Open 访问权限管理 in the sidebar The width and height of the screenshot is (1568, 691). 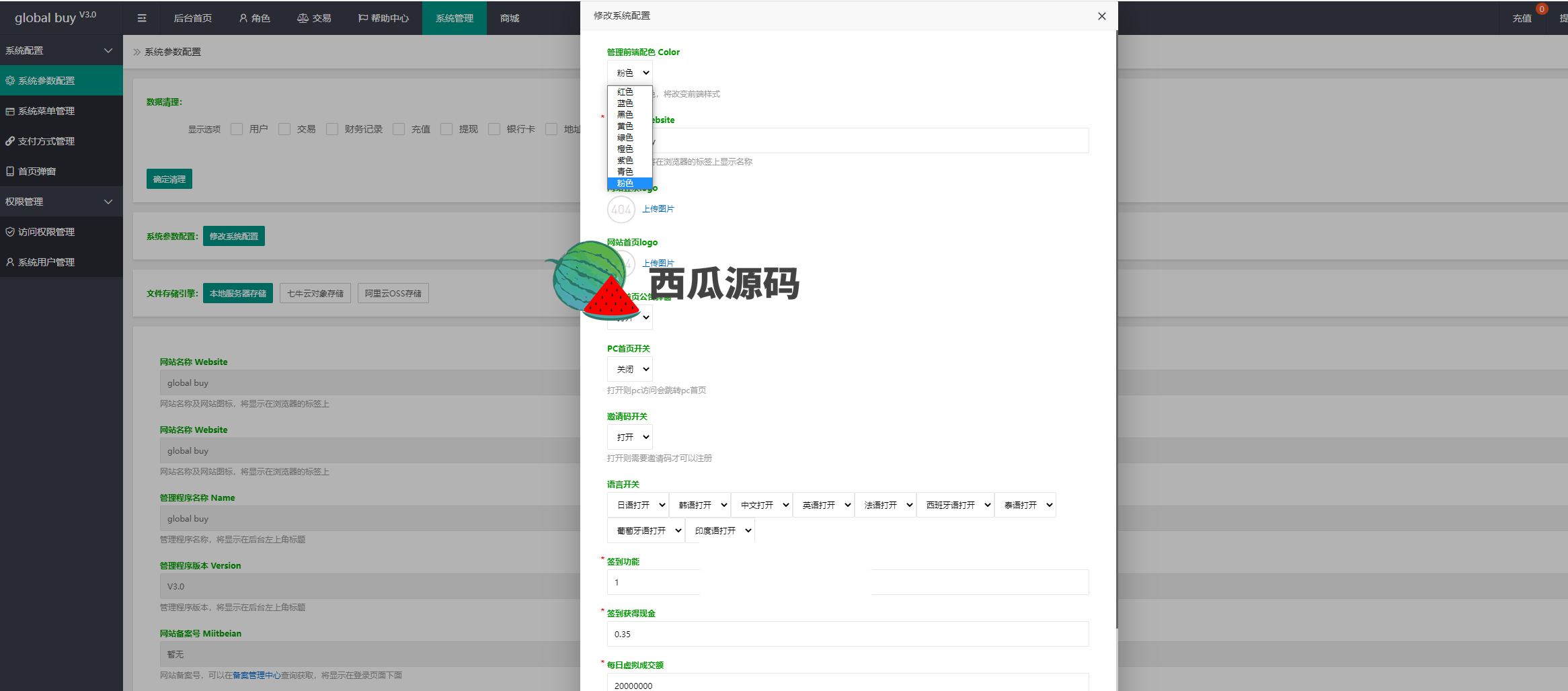tap(61, 232)
